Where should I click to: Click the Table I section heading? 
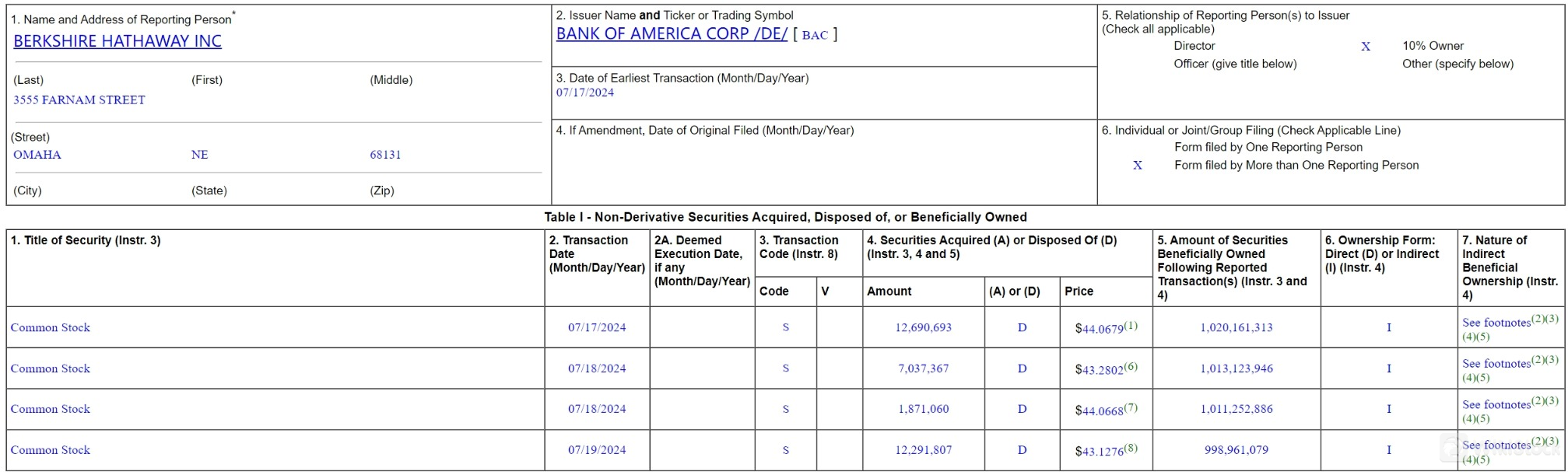[785, 218]
